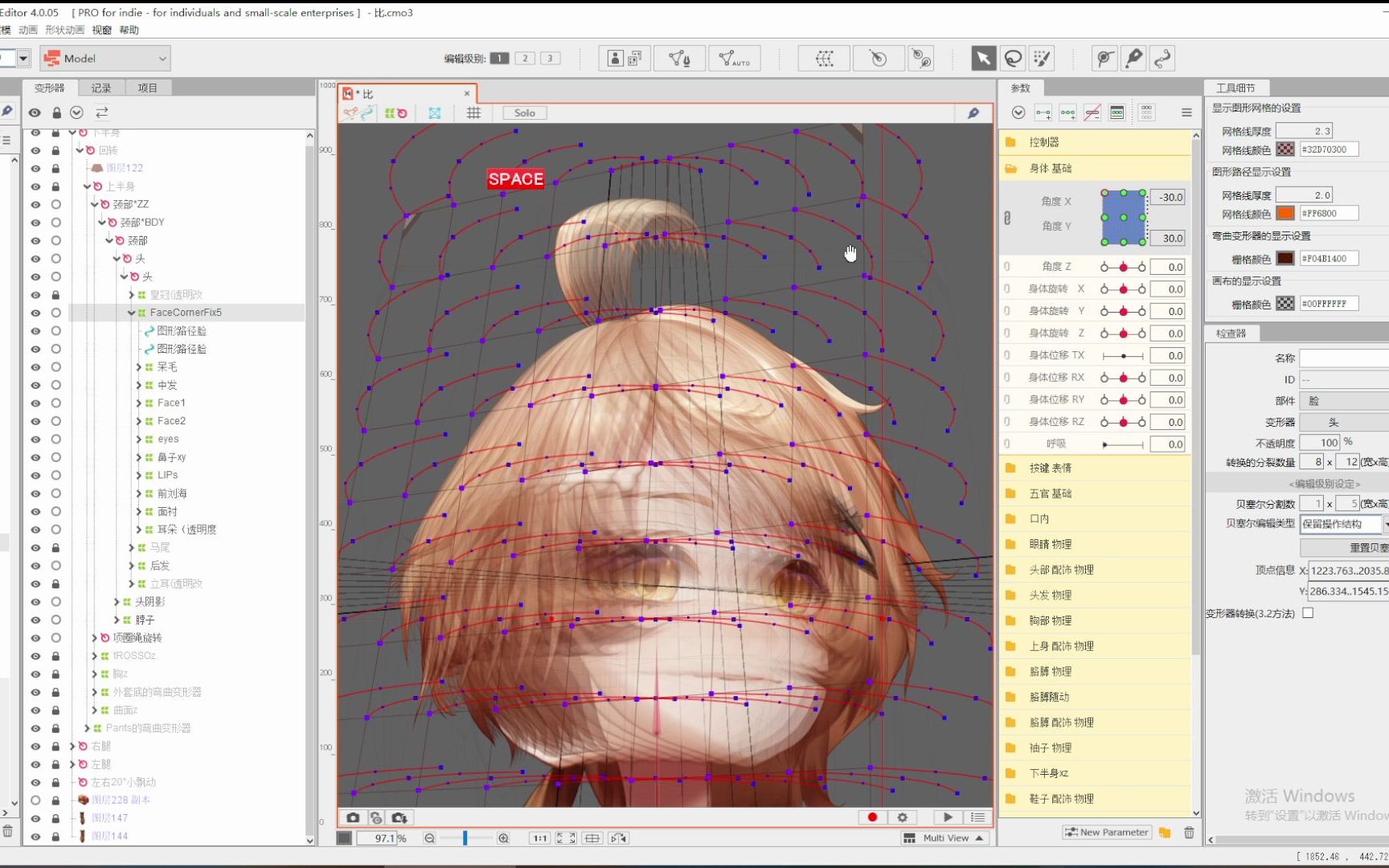Toggle visibility of FaceCornerFix5

click(x=35, y=313)
